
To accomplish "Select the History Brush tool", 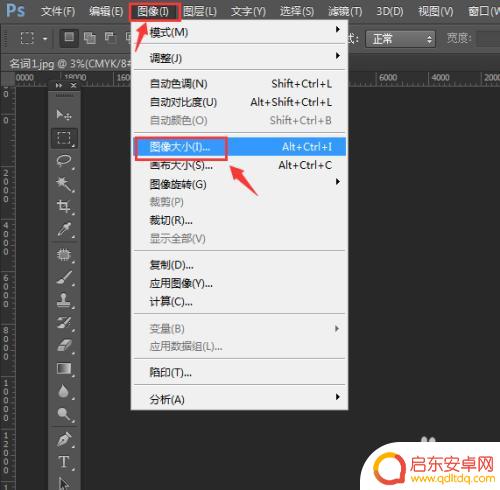I will click(64, 323).
